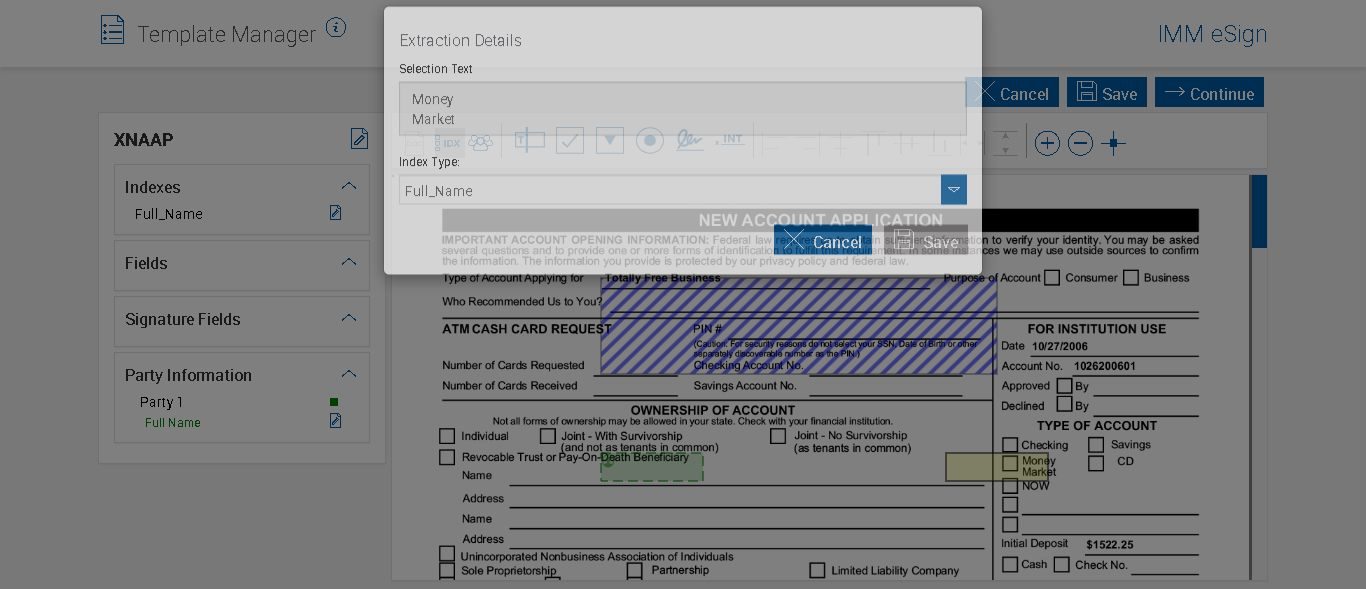
Task: Tick the Business purpose checkbox
Action: (x=1131, y=278)
